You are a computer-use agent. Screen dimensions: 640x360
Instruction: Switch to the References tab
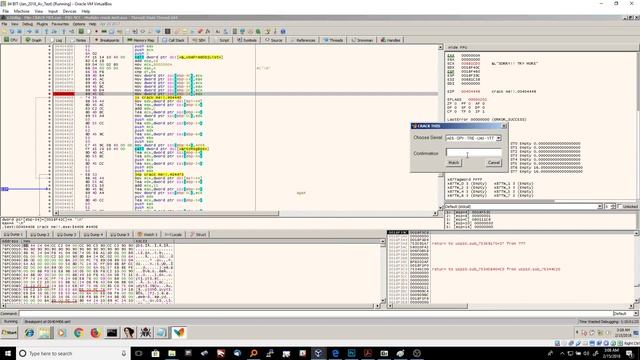pos(302,40)
